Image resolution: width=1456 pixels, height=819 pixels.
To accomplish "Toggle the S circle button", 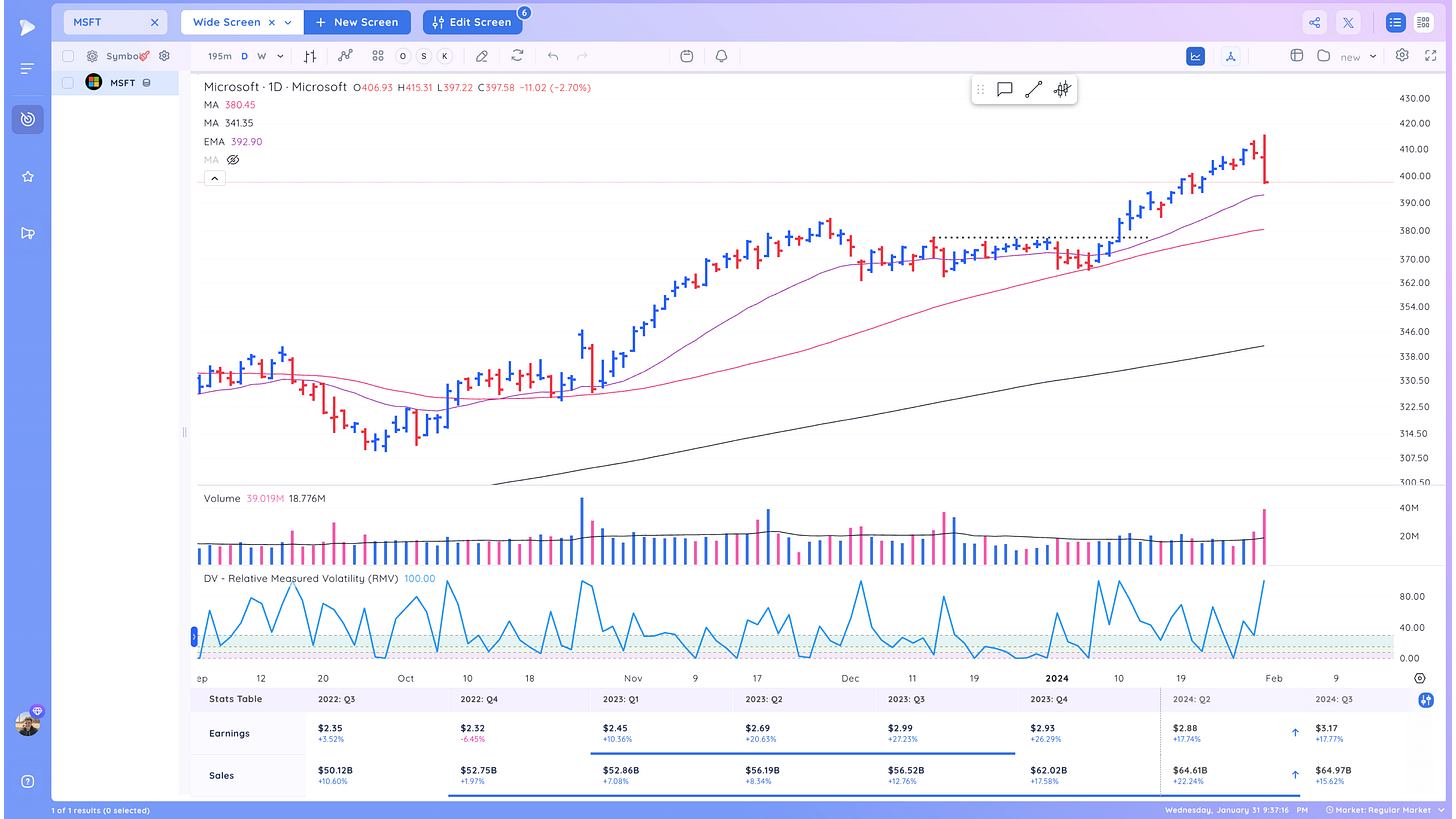I will coord(423,57).
